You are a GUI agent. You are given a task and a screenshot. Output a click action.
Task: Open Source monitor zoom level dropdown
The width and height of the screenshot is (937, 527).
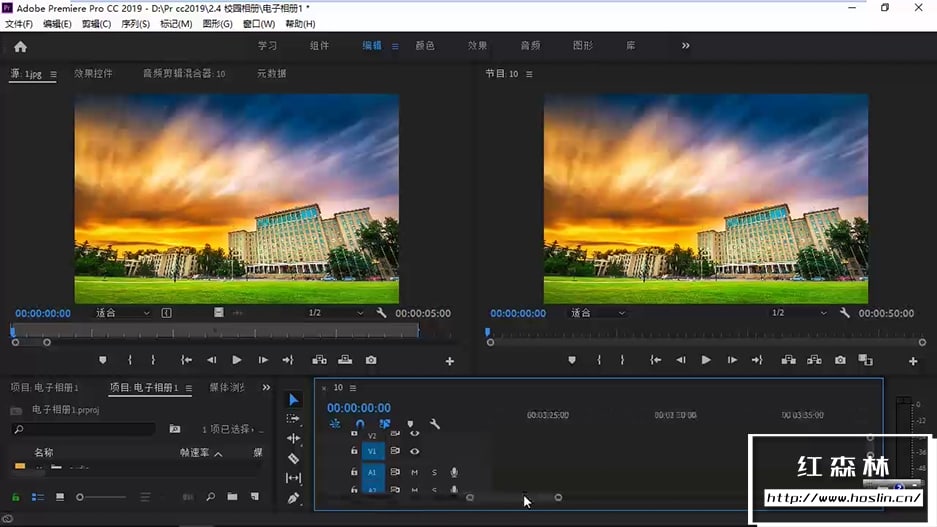(123, 312)
